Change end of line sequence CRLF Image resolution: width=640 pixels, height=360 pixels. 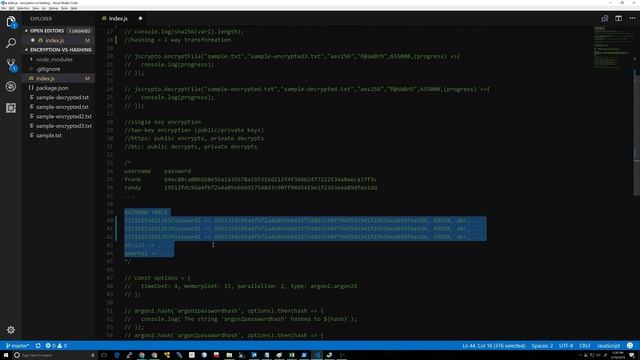(584, 346)
